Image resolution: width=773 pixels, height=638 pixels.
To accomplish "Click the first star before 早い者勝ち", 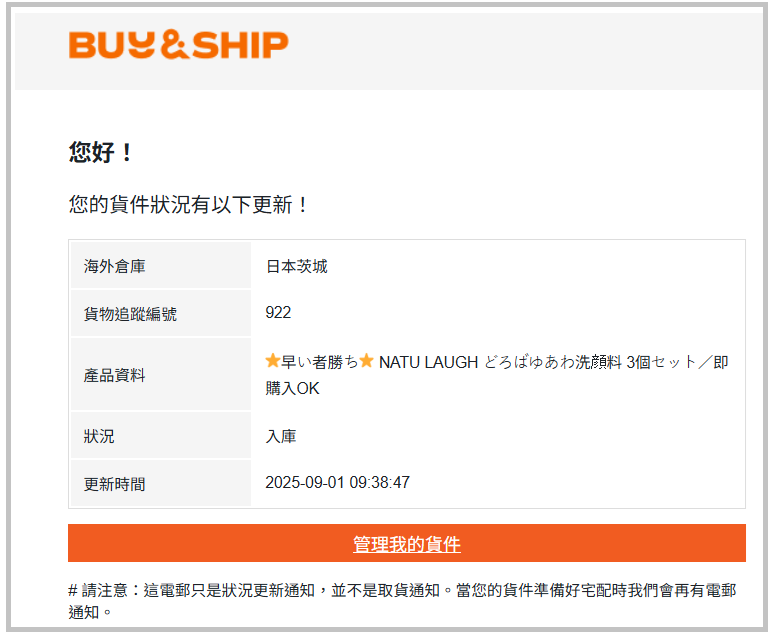I will click(x=273, y=362).
